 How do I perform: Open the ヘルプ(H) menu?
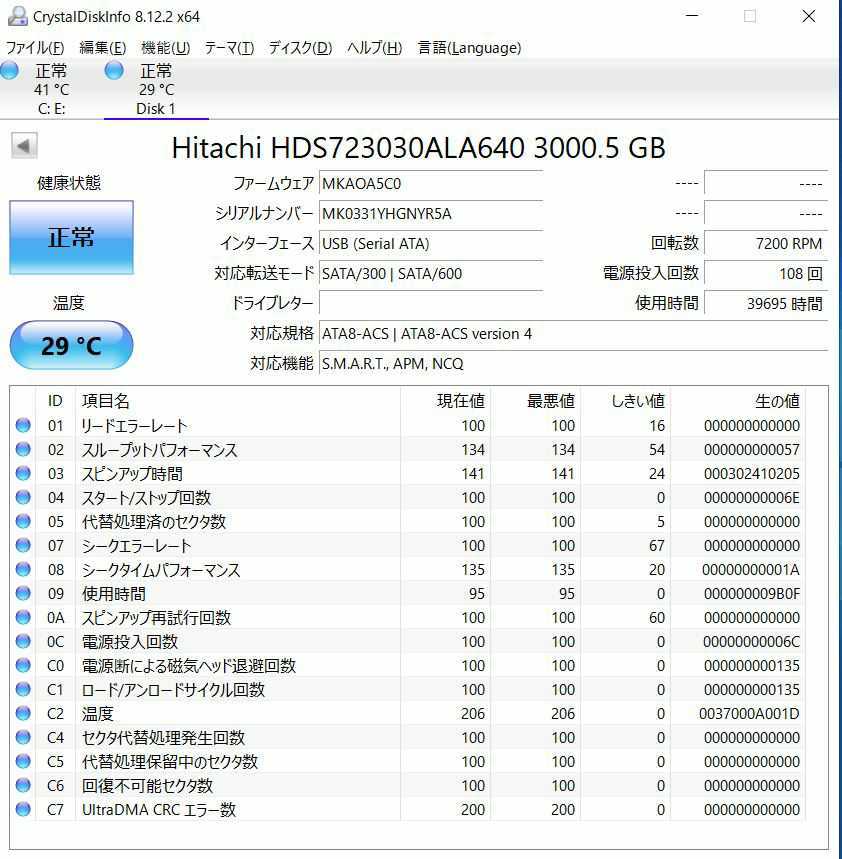click(375, 48)
